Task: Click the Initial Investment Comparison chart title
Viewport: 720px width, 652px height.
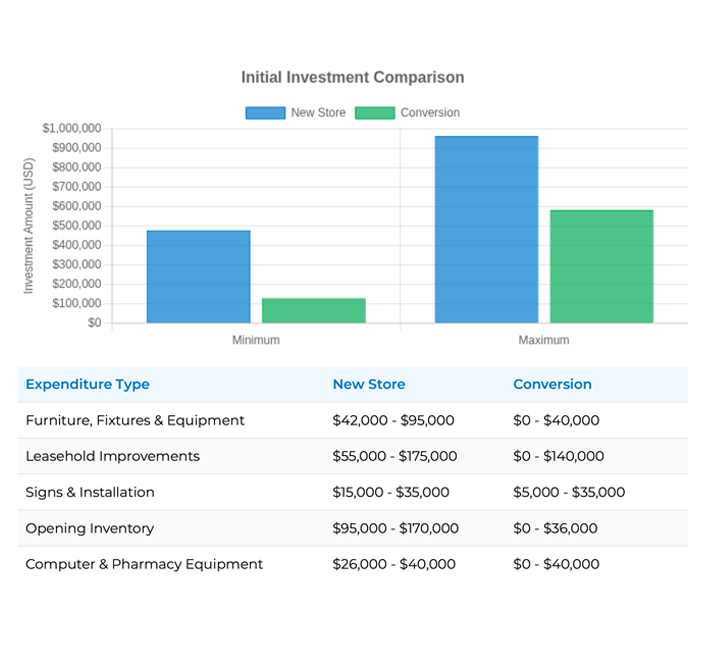Action: click(x=352, y=77)
